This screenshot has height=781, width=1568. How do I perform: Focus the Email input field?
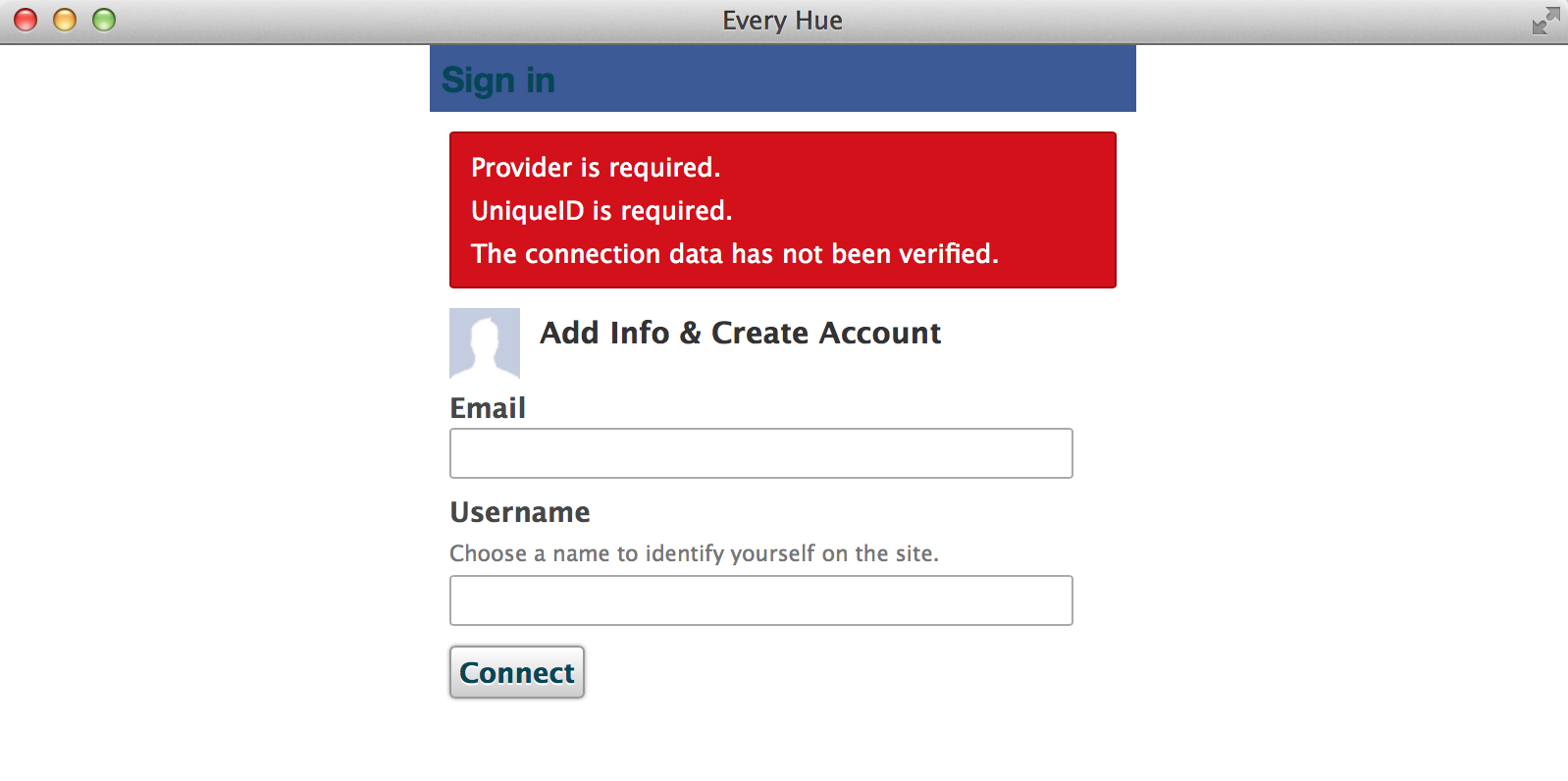click(760, 453)
